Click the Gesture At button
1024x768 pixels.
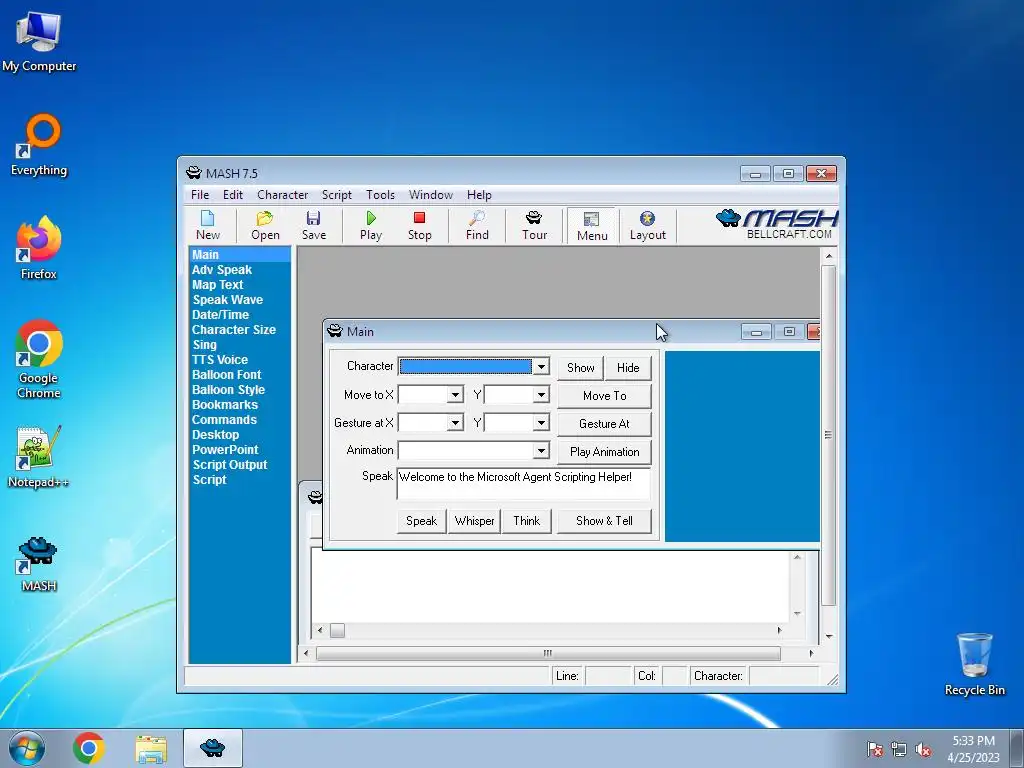[x=604, y=424]
